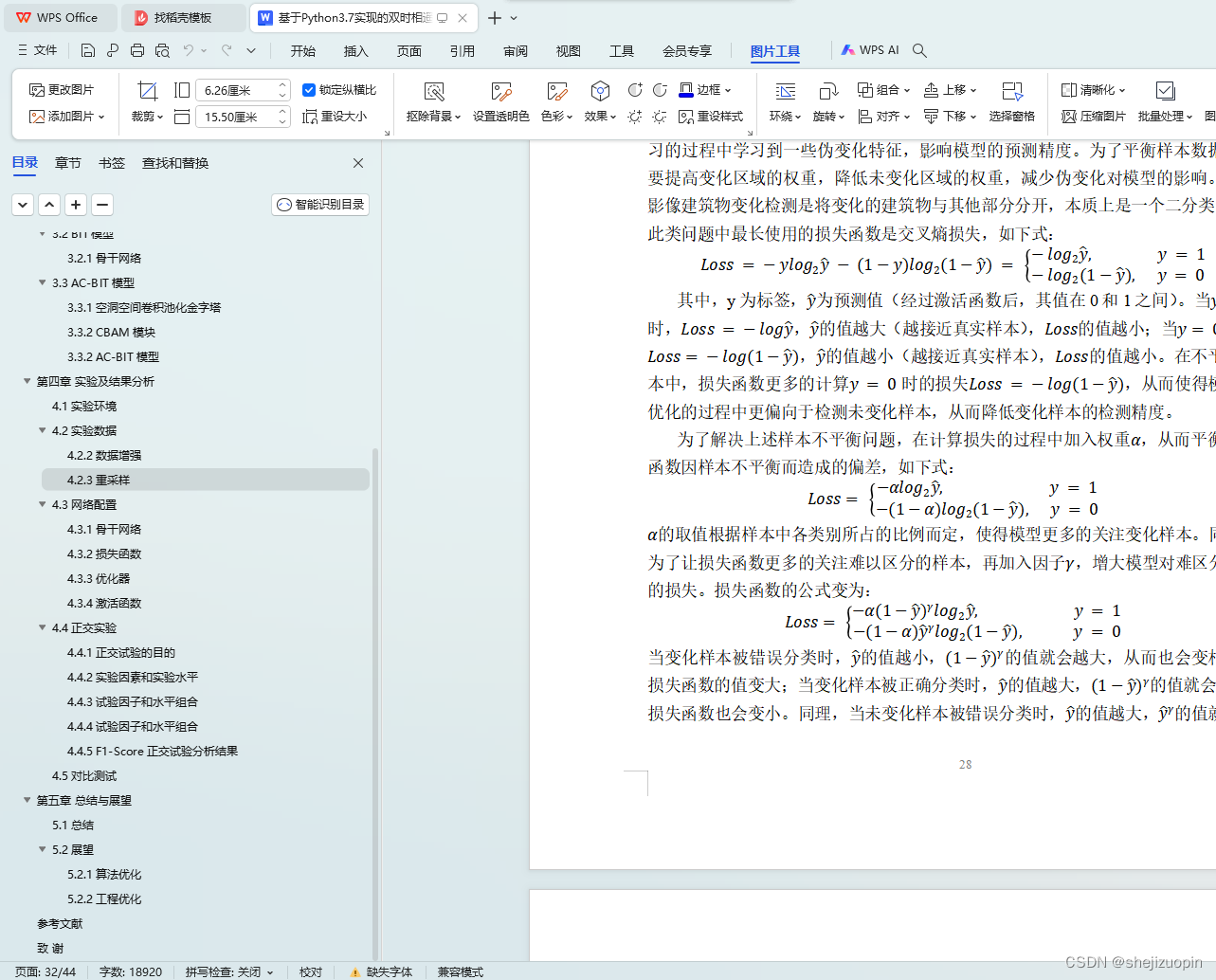Image resolution: width=1216 pixels, height=980 pixels.
Task: Collapse the 4.4 正交实验 section
Action: pos(42,627)
